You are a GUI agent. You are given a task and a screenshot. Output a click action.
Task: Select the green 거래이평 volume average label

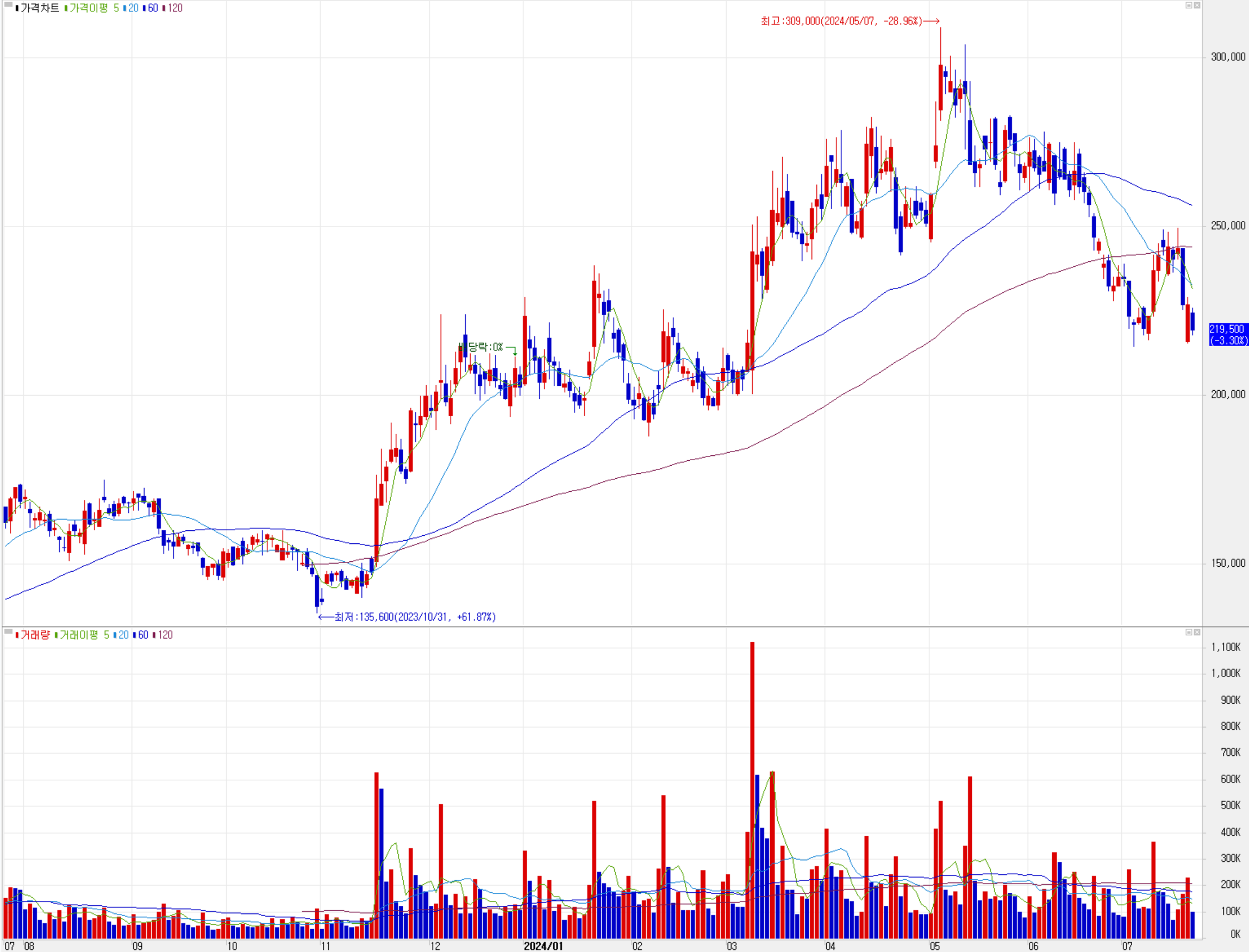click(x=79, y=635)
